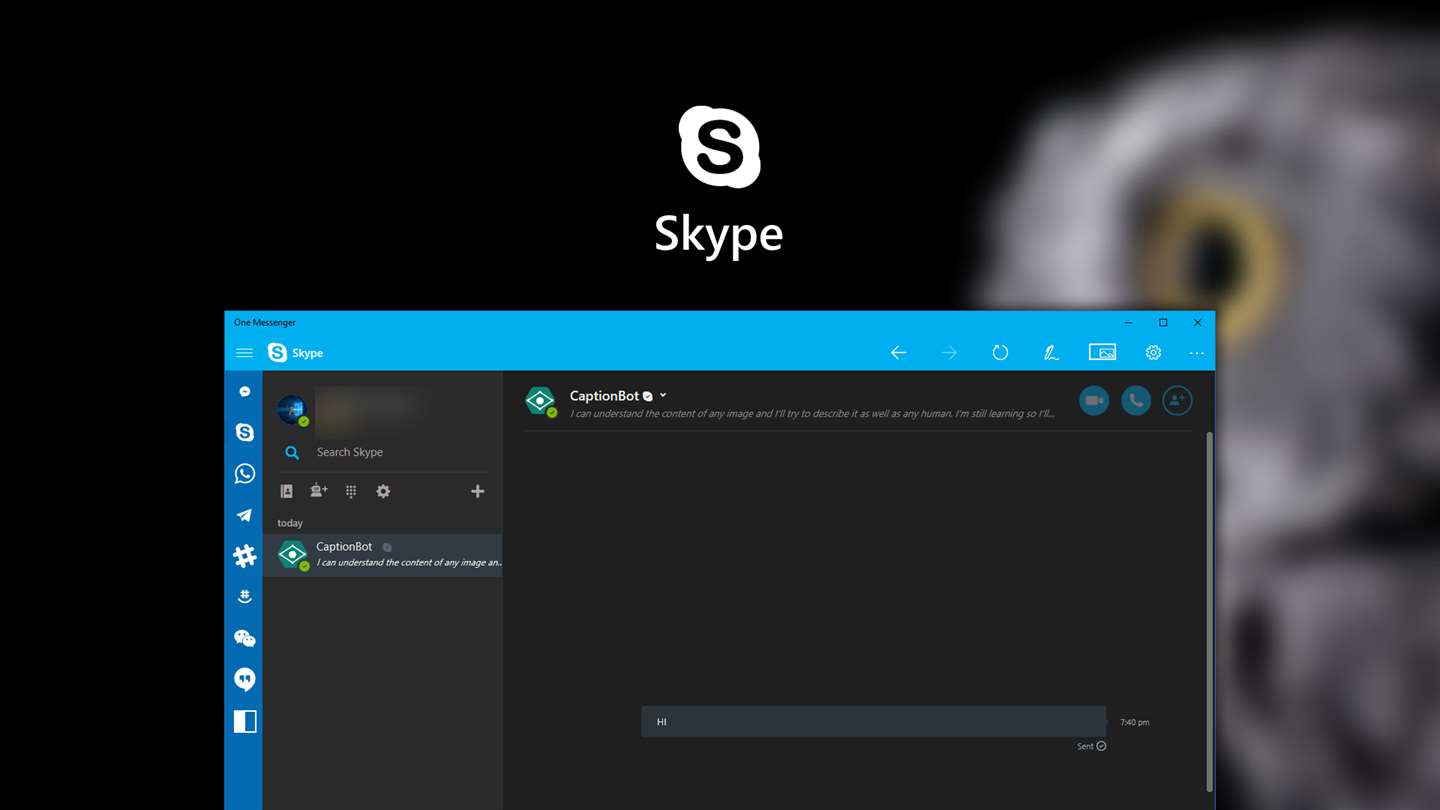1440x810 pixels.
Task: Start a voice call with CaptionBot
Action: click(x=1136, y=401)
